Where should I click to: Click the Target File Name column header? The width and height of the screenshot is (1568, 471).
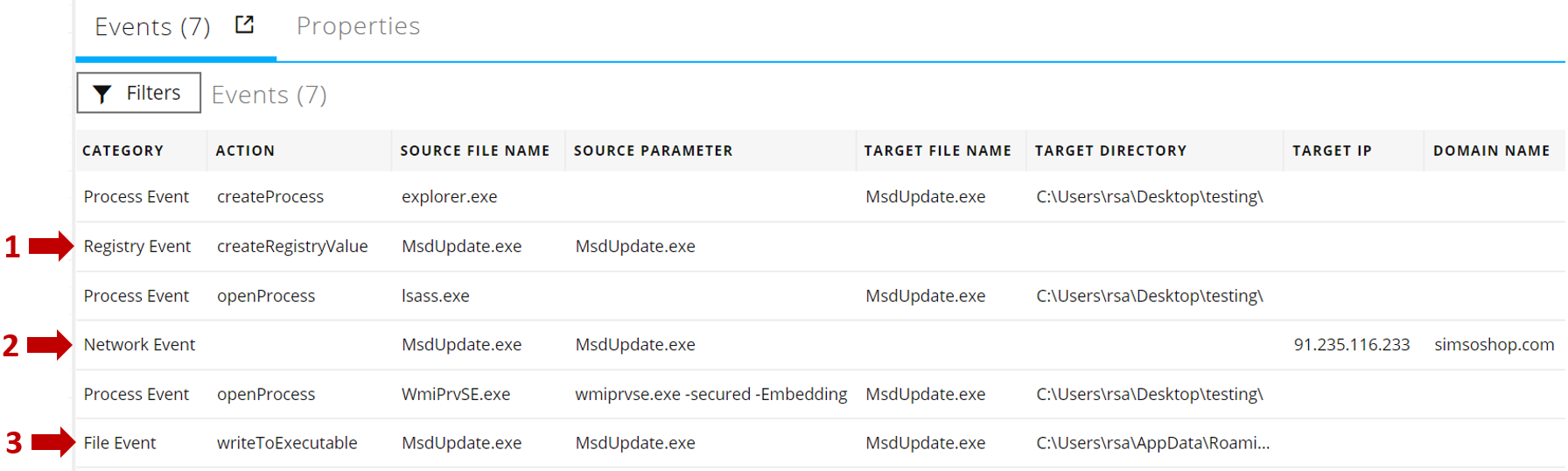[x=937, y=151]
